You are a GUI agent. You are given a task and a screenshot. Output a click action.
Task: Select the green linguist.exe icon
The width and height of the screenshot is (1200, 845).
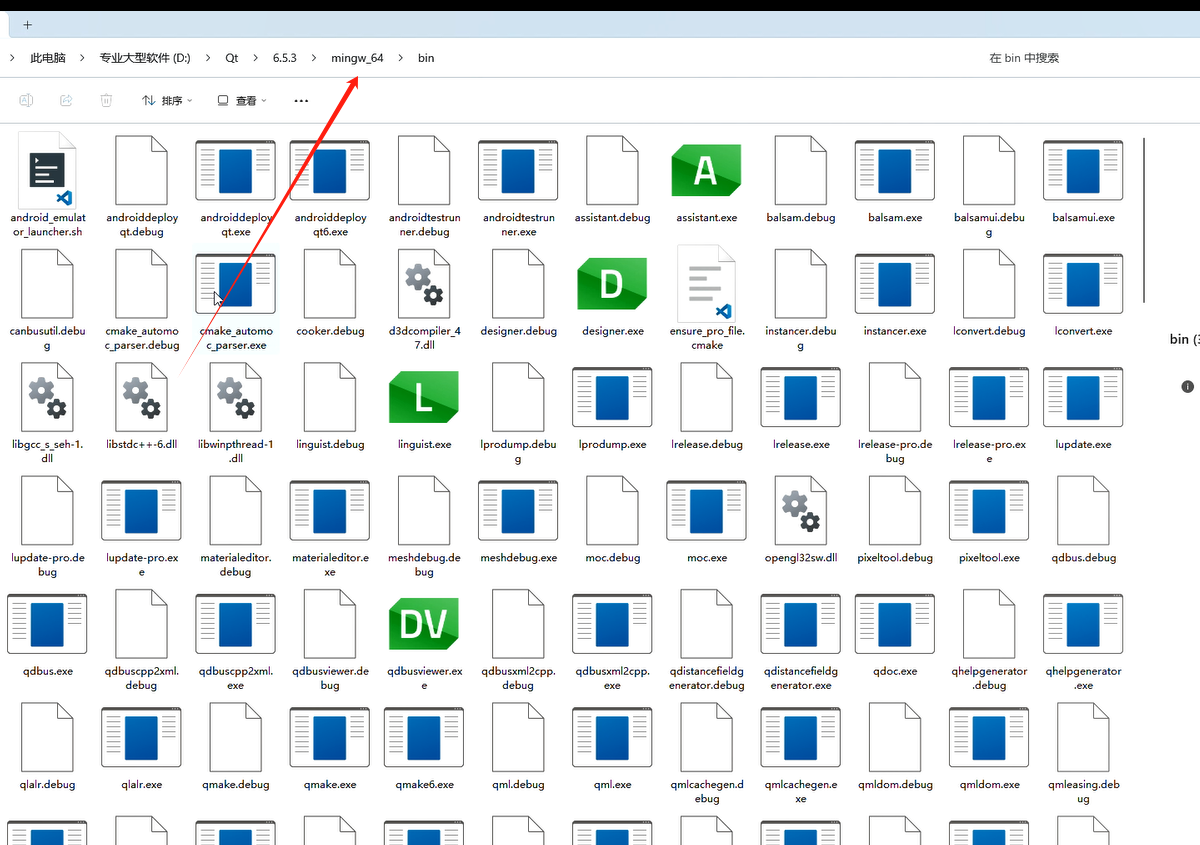coord(423,397)
